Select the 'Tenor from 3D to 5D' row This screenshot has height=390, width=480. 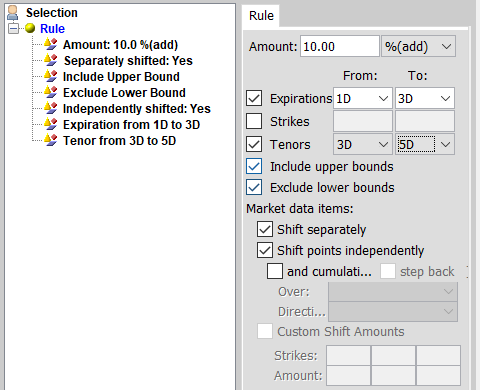119,141
